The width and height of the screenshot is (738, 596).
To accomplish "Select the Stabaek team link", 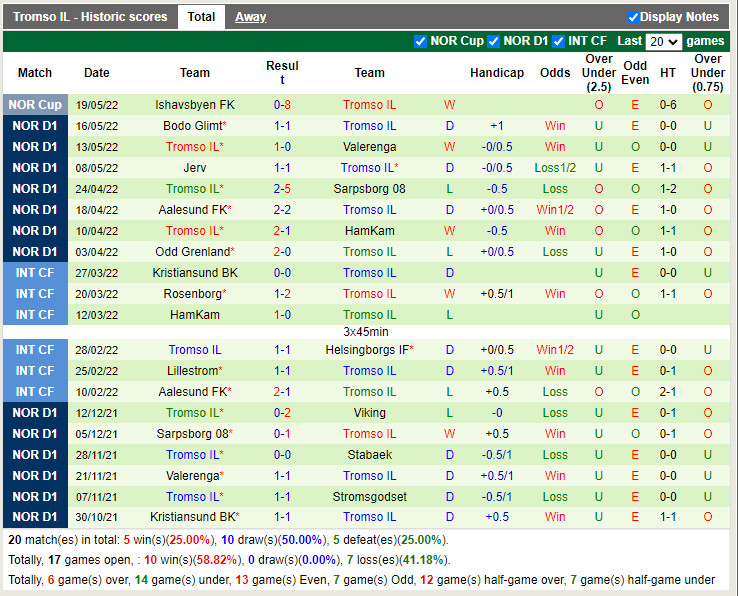I will coord(369,455).
